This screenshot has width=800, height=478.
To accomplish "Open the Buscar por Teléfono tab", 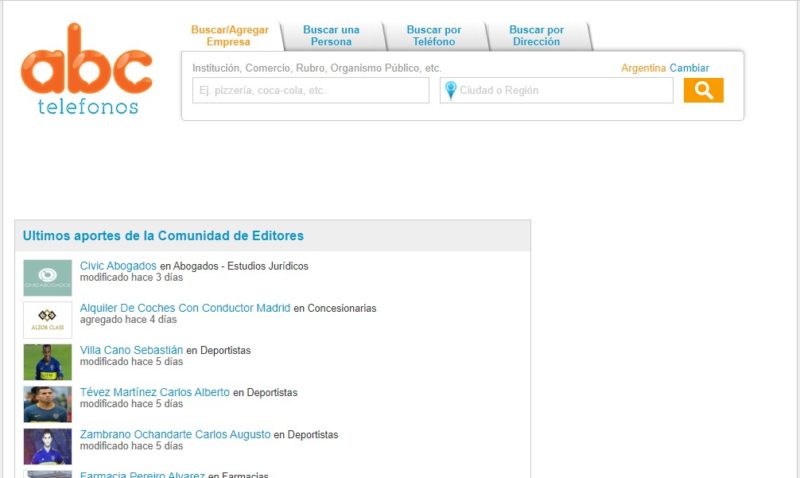I will point(434,36).
